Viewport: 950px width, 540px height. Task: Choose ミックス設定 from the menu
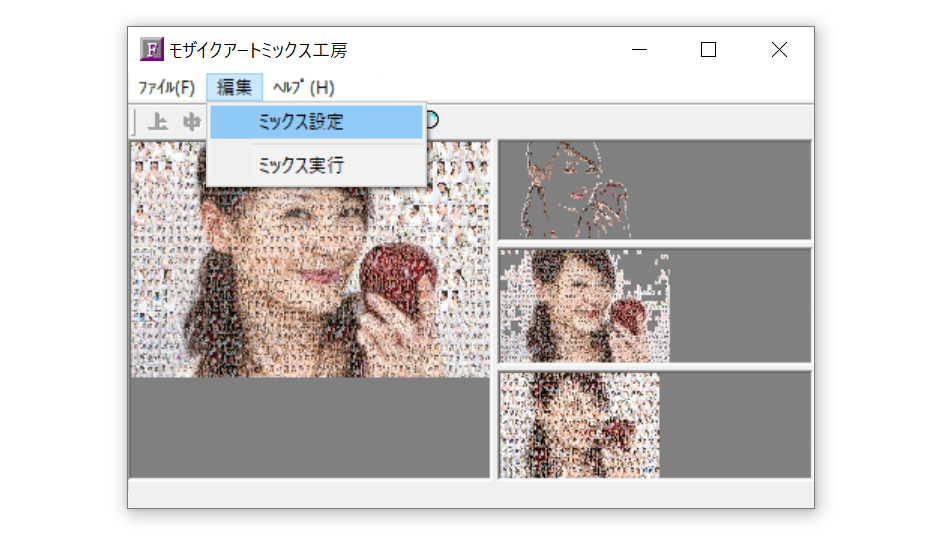[316, 122]
